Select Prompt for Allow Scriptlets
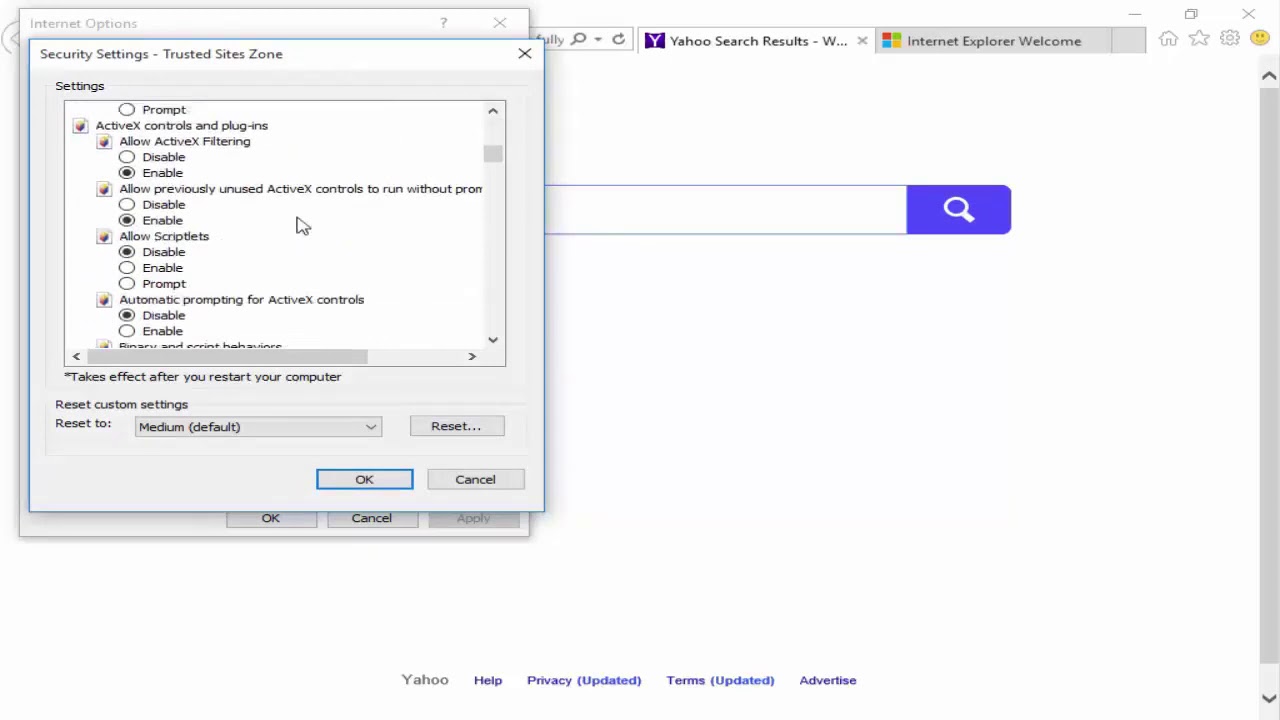The image size is (1280, 720). [x=127, y=284]
